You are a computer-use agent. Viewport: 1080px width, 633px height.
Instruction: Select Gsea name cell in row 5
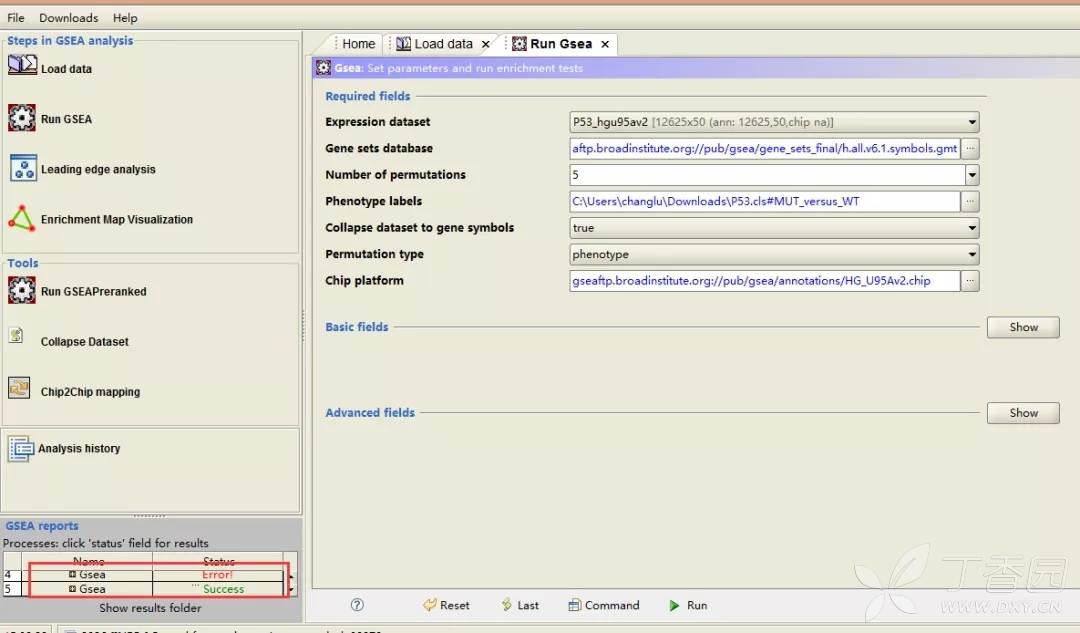(x=87, y=589)
